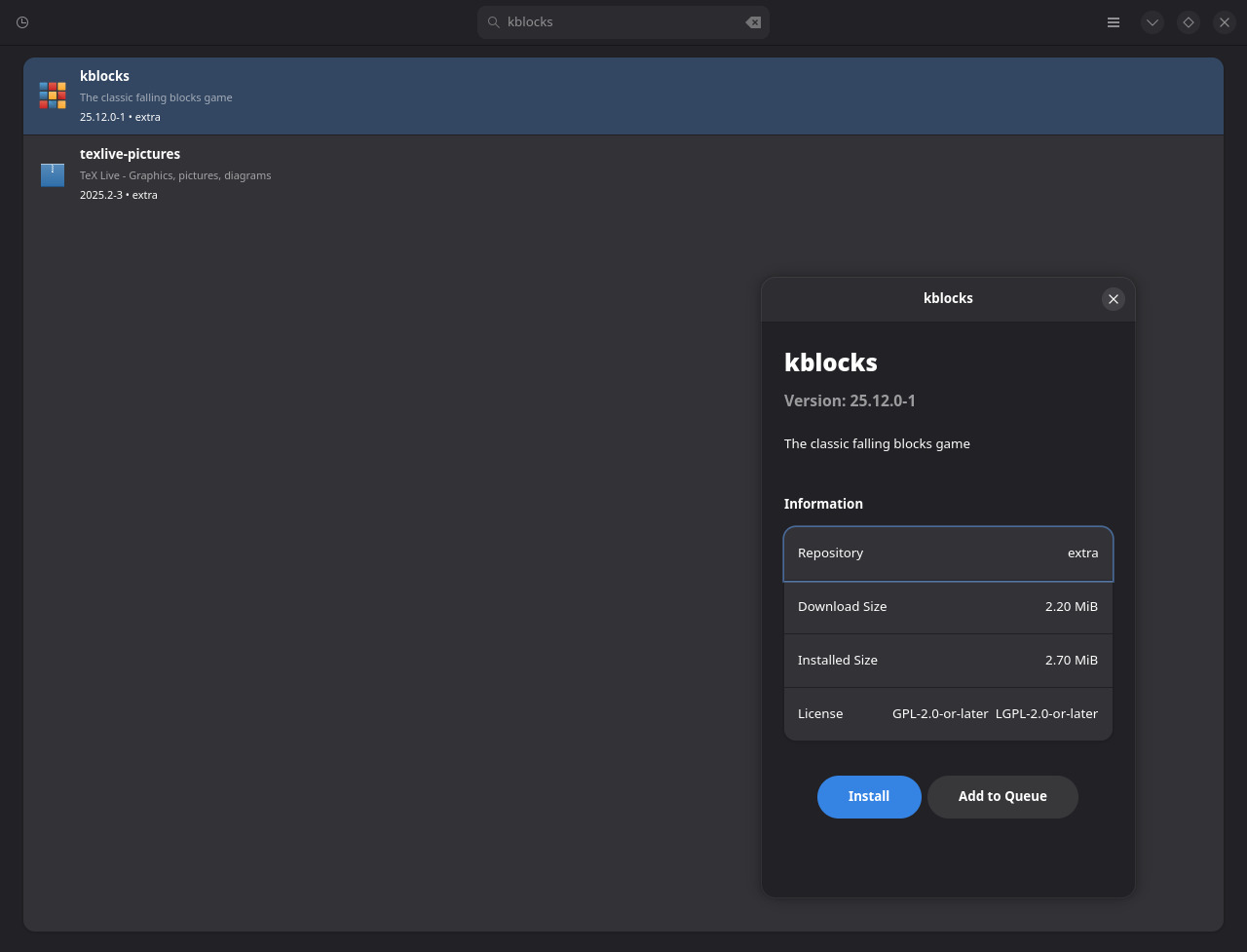
Task: Click the Version 25.12.0-1 text in dialog
Action: pyautogui.click(x=850, y=400)
